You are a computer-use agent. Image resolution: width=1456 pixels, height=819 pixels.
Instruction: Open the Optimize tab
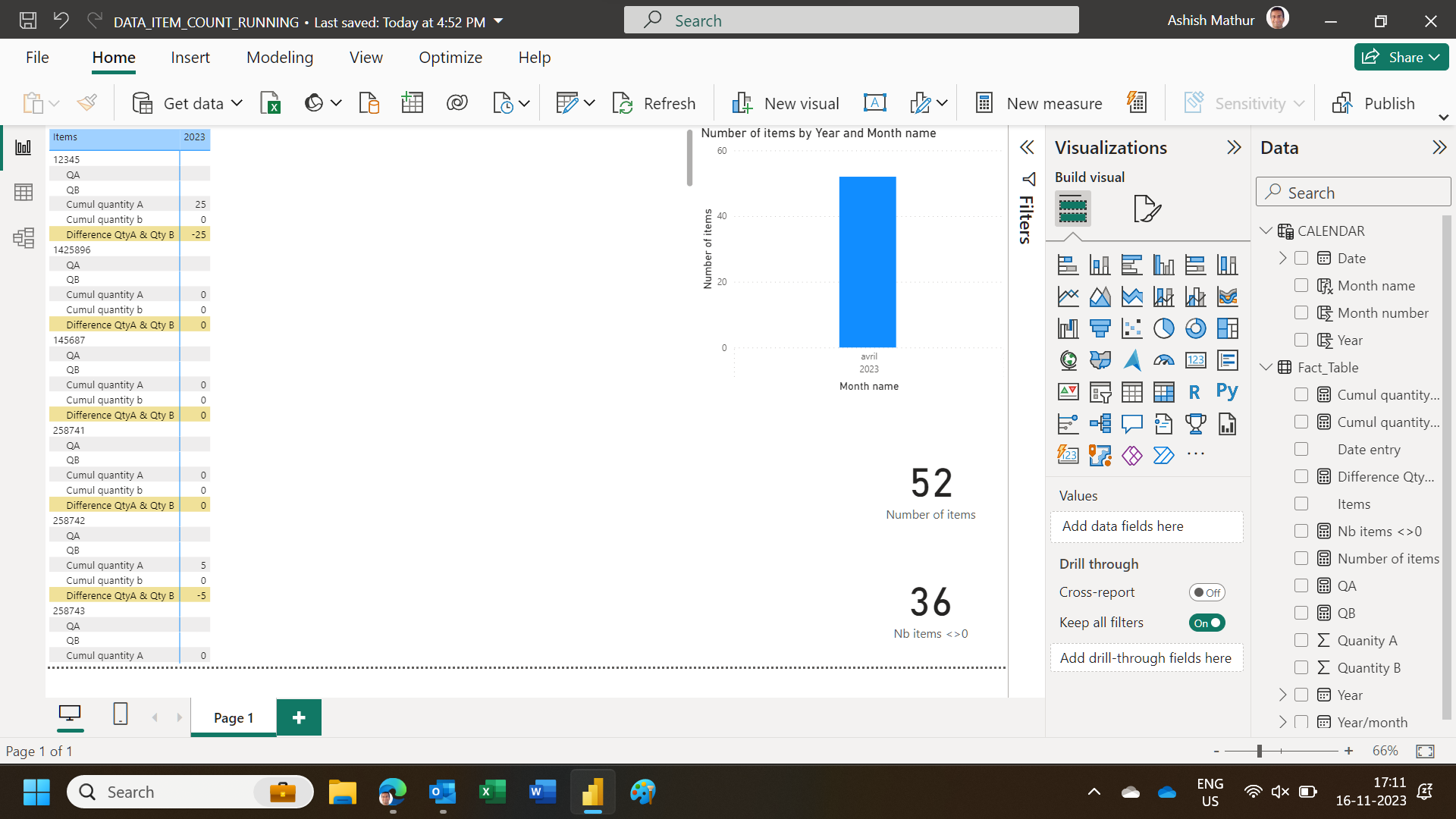[450, 58]
